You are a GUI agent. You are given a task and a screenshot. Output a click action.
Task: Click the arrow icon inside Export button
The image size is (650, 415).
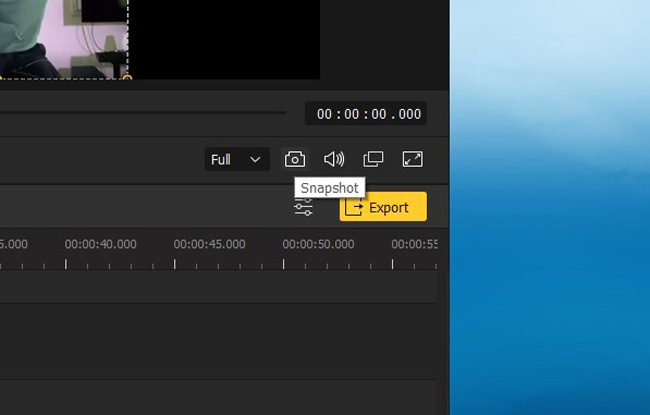click(354, 207)
